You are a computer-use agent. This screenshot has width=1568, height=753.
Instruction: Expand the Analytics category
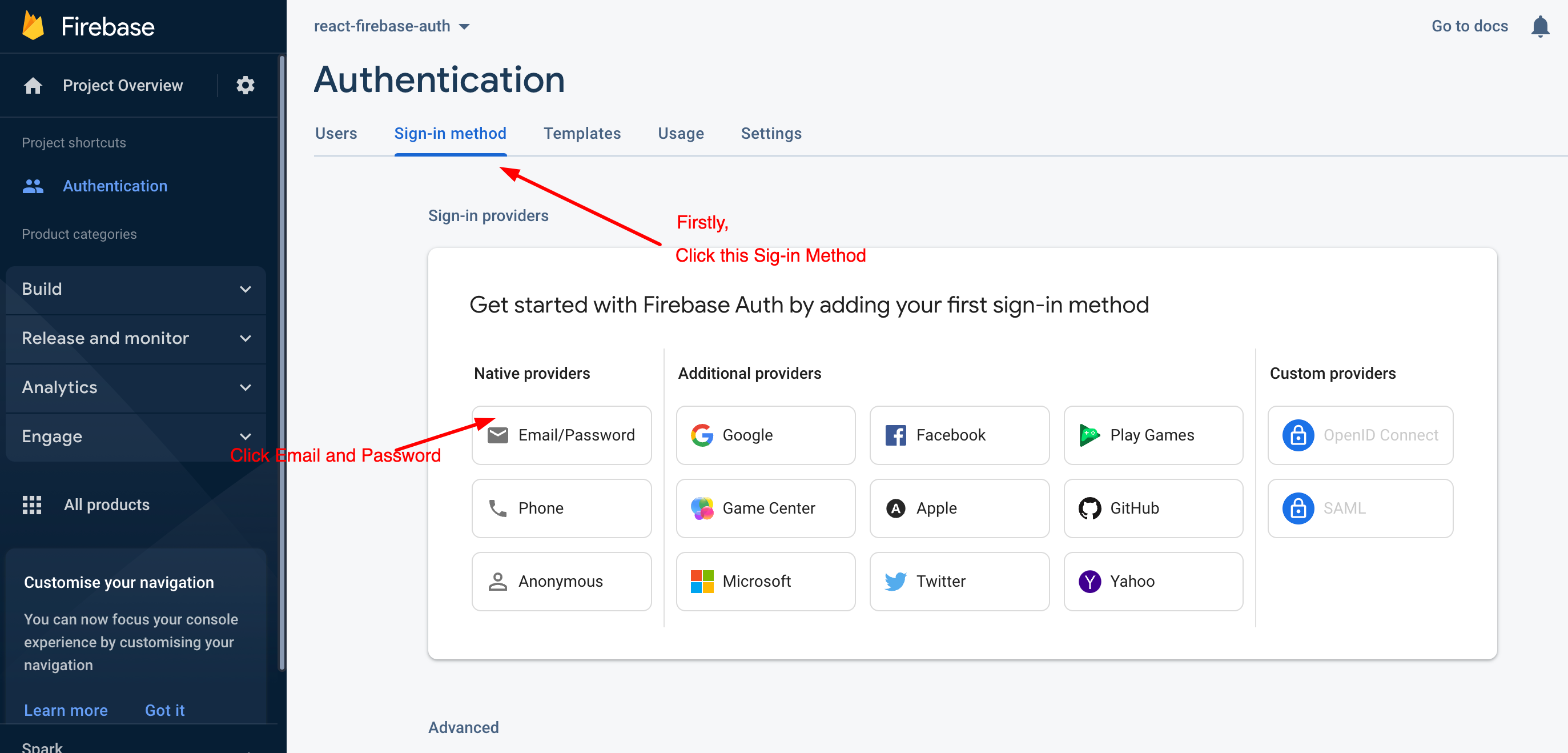(136, 387)
